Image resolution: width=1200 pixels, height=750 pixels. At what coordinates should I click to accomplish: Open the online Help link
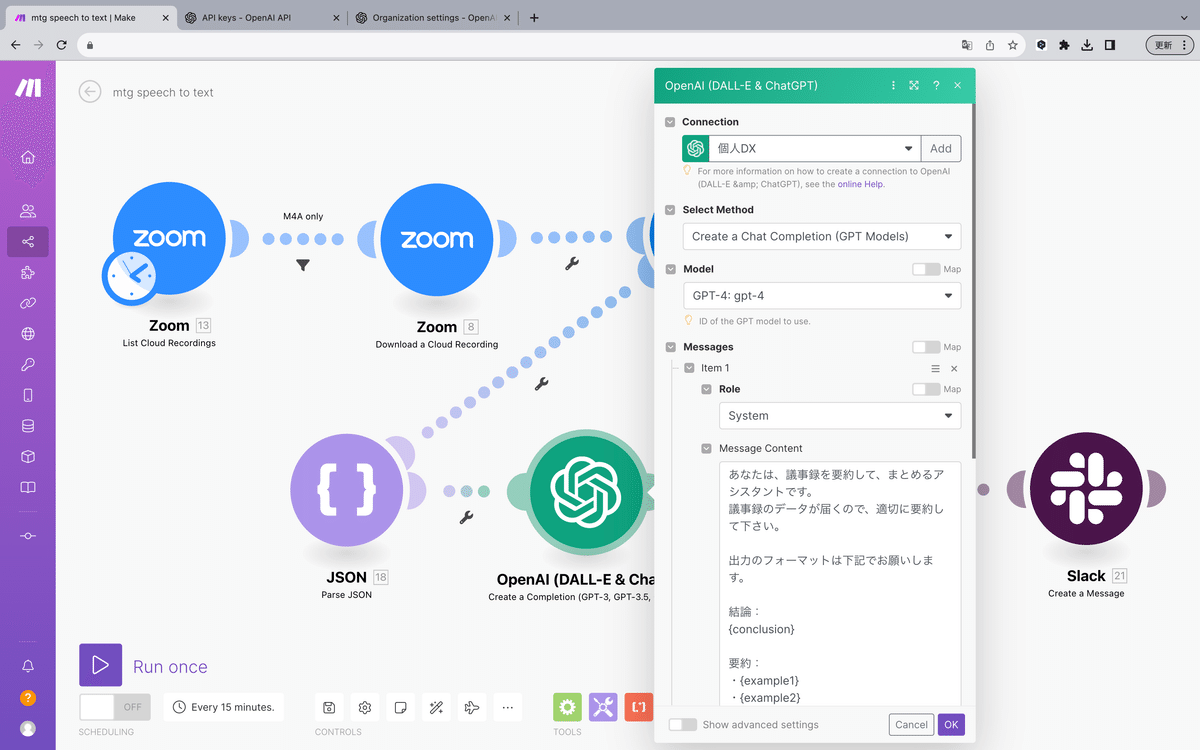click(860, 184)
